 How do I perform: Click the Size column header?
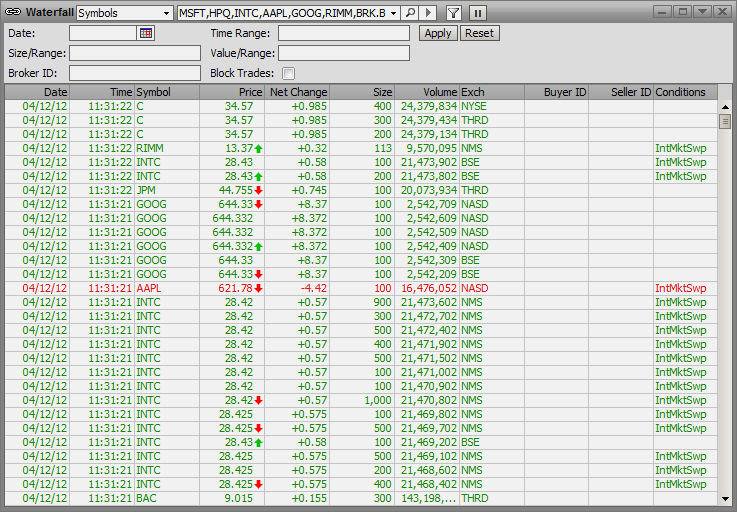click(x=361, y=92)
